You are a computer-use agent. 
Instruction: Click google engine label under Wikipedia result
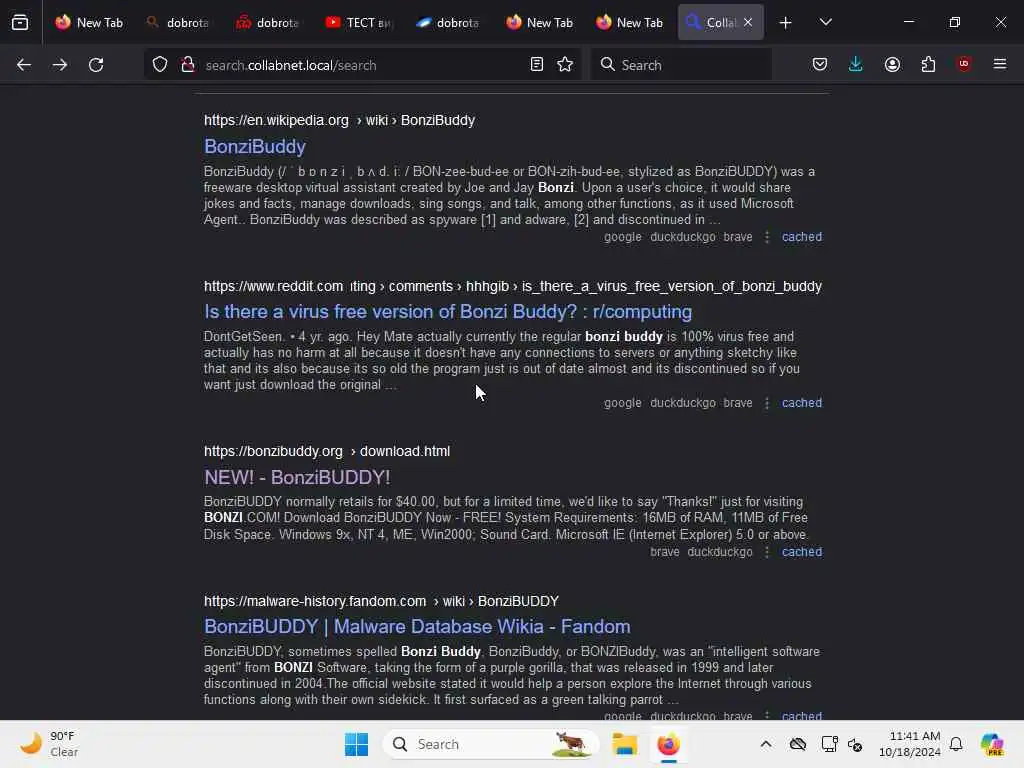(623, 237)
